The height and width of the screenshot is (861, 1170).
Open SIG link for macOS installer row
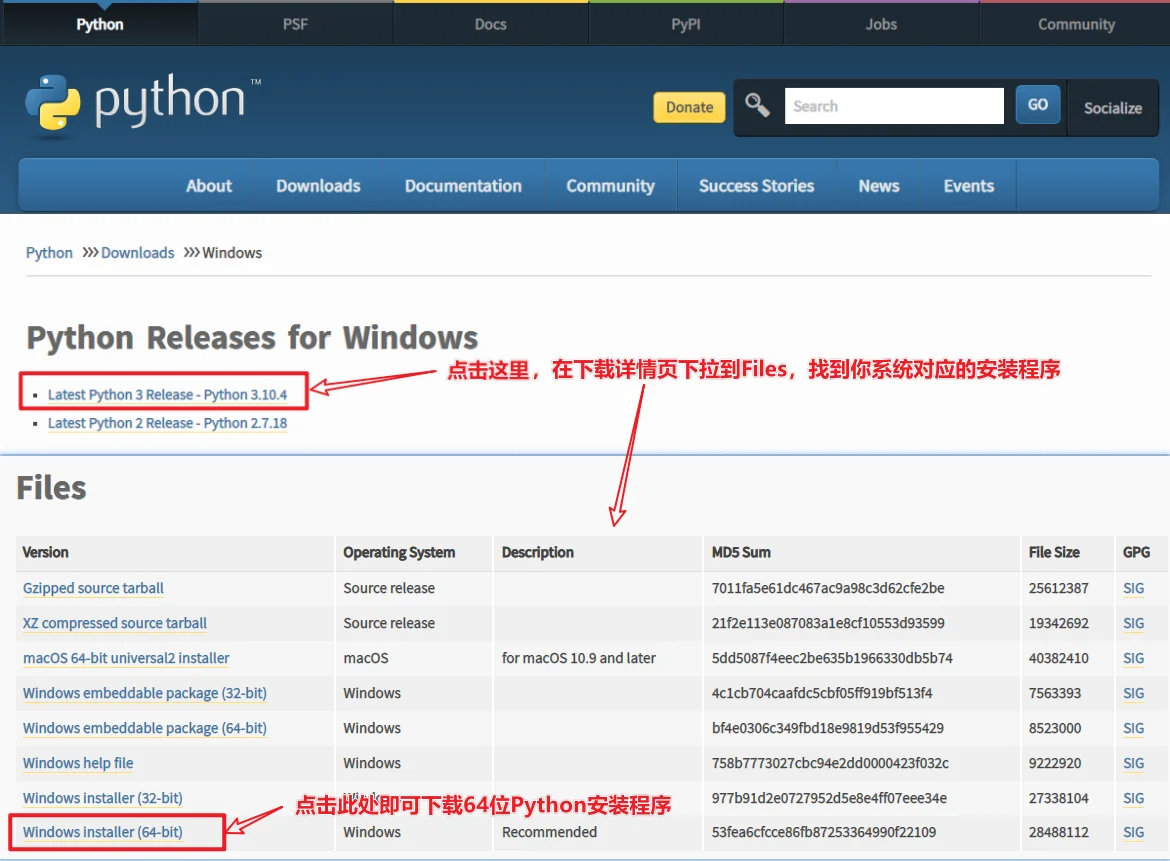(1133, 658)
